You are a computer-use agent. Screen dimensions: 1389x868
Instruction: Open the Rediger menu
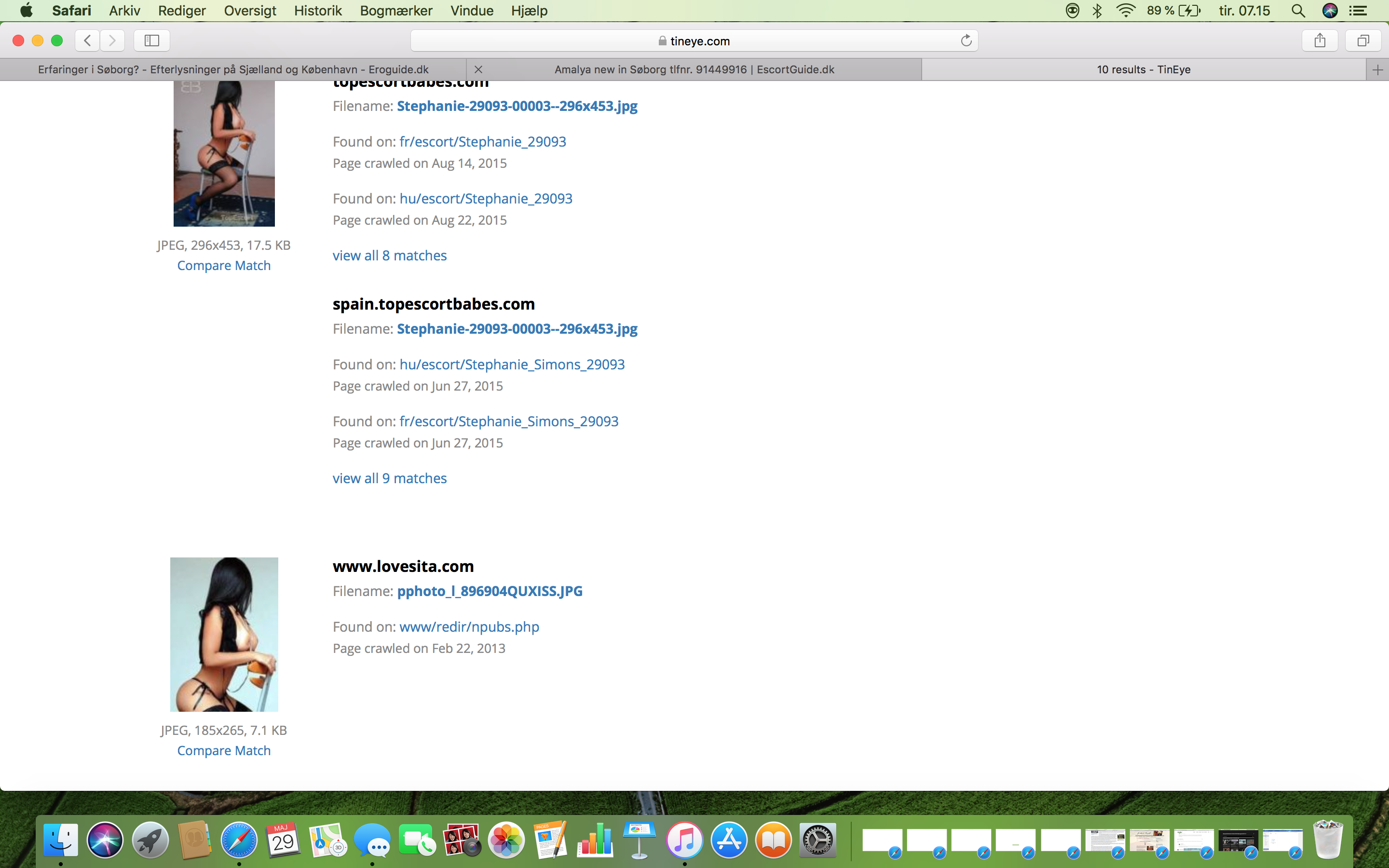tap(182, 10)
